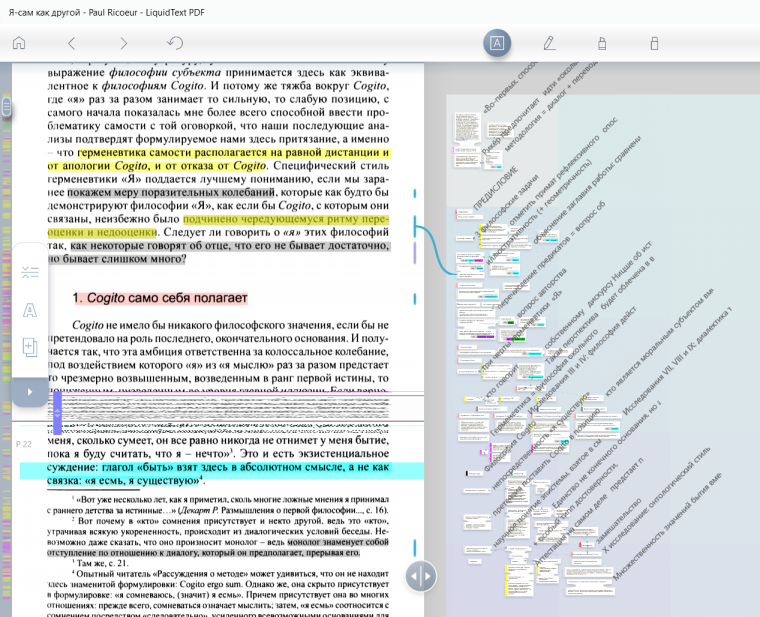This screenshot has width=760, height=617.
Task: Select the text selection tool in top toolbar
Action: (x=497, y=43)
